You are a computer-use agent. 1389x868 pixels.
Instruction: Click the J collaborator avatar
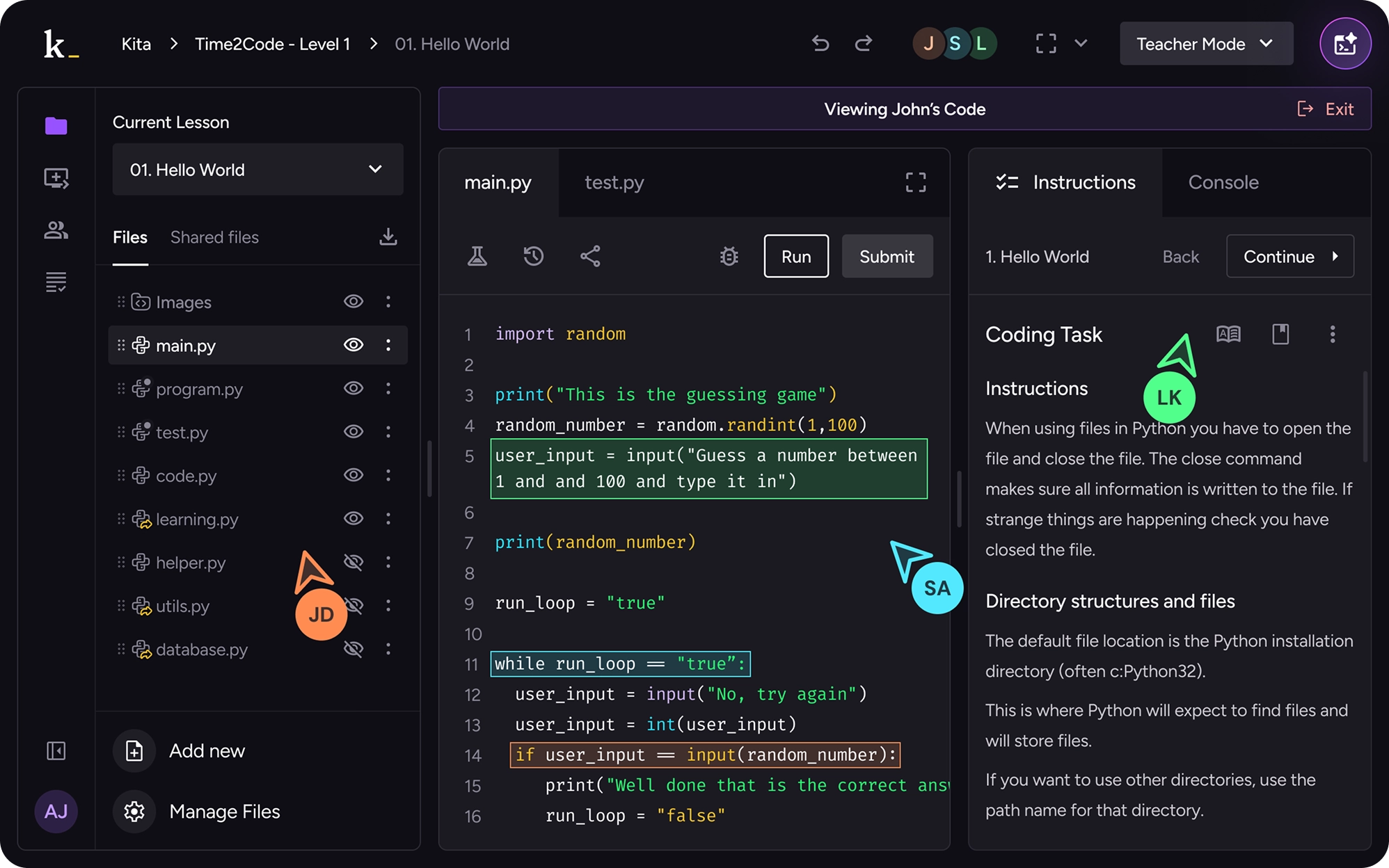(x=929, y=44)
